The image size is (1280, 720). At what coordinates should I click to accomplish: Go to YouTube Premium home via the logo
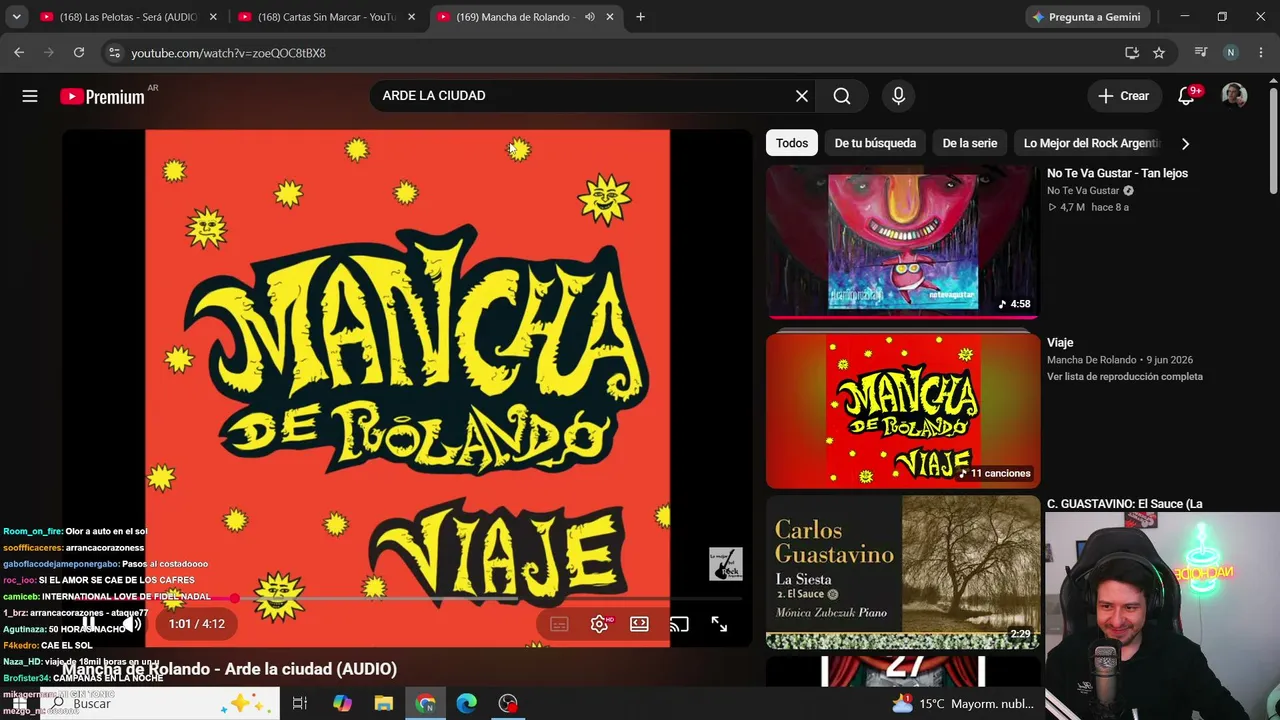pyautogui.click(x=102, y=96)
